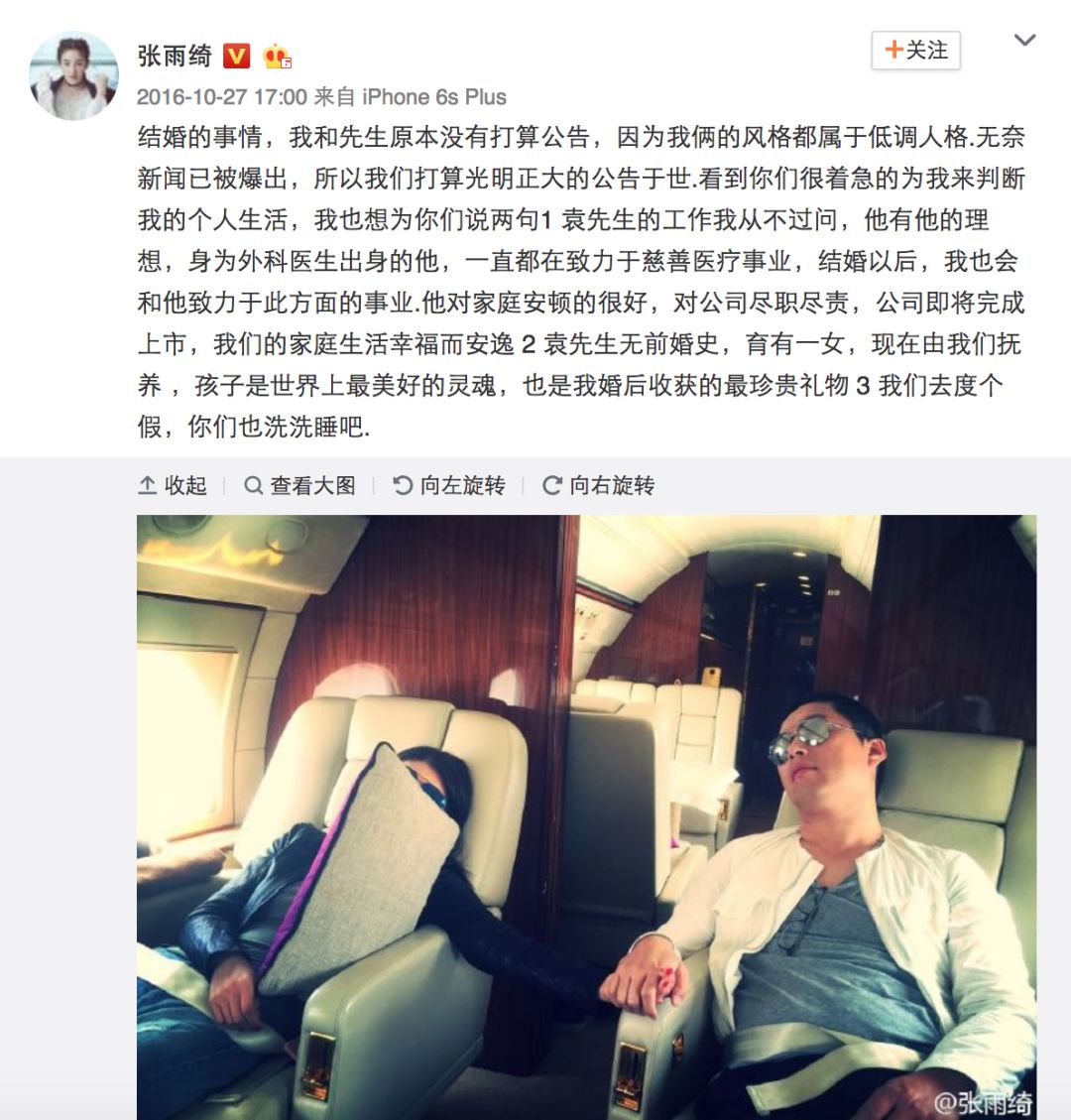The image size is (1071, 1120).
Task: Click the 关注 follow button
Action: (916, 50)
